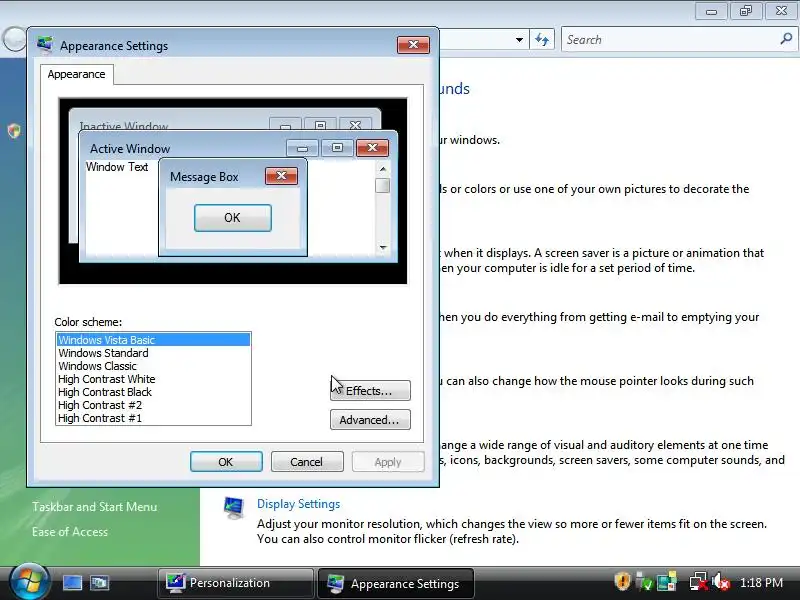This screenshot has height=600, width=800.
Task: Click Show Desktop quick launch icon
Action: 72,583
